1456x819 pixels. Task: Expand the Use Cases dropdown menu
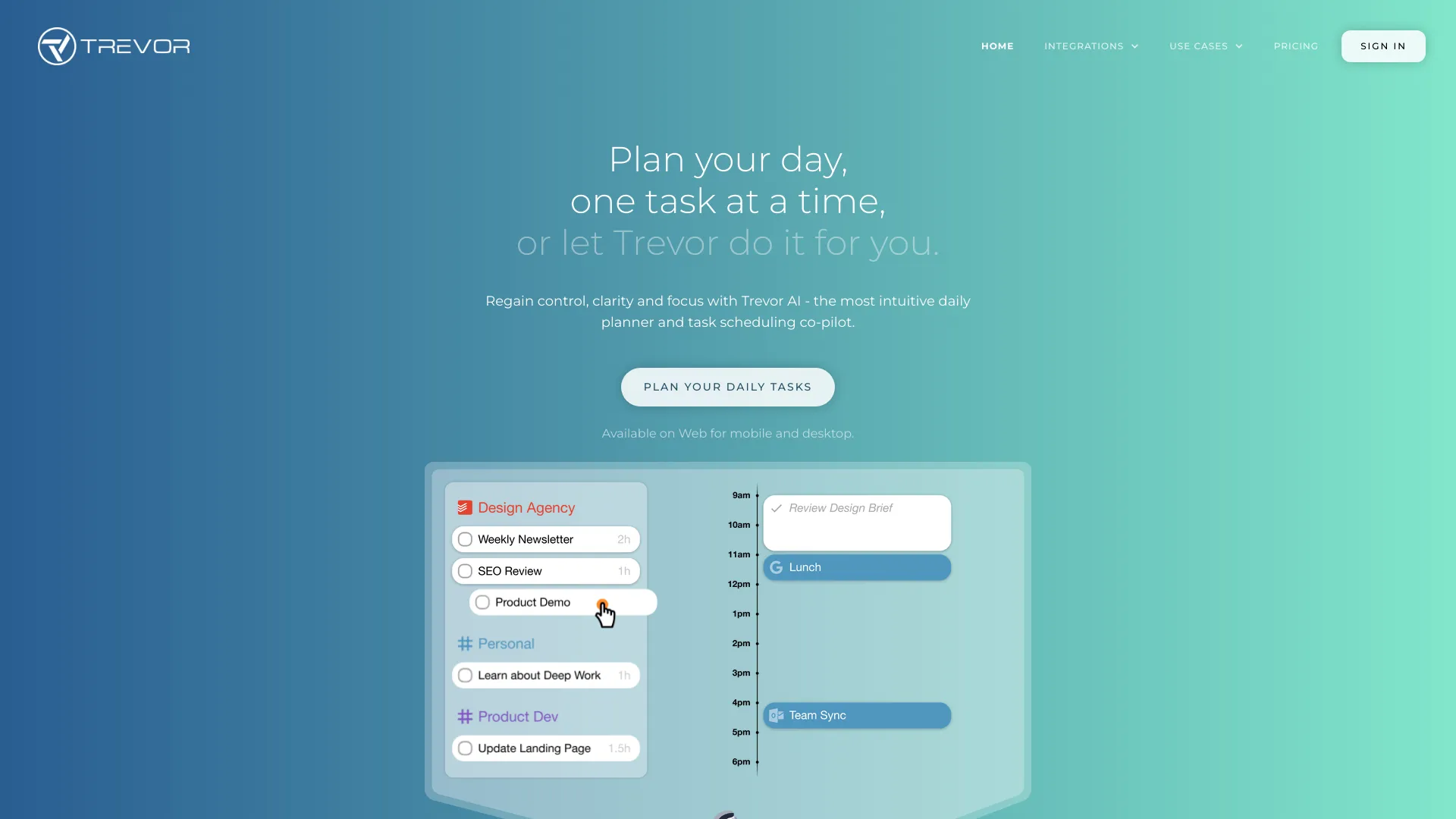pos(1206,46)
